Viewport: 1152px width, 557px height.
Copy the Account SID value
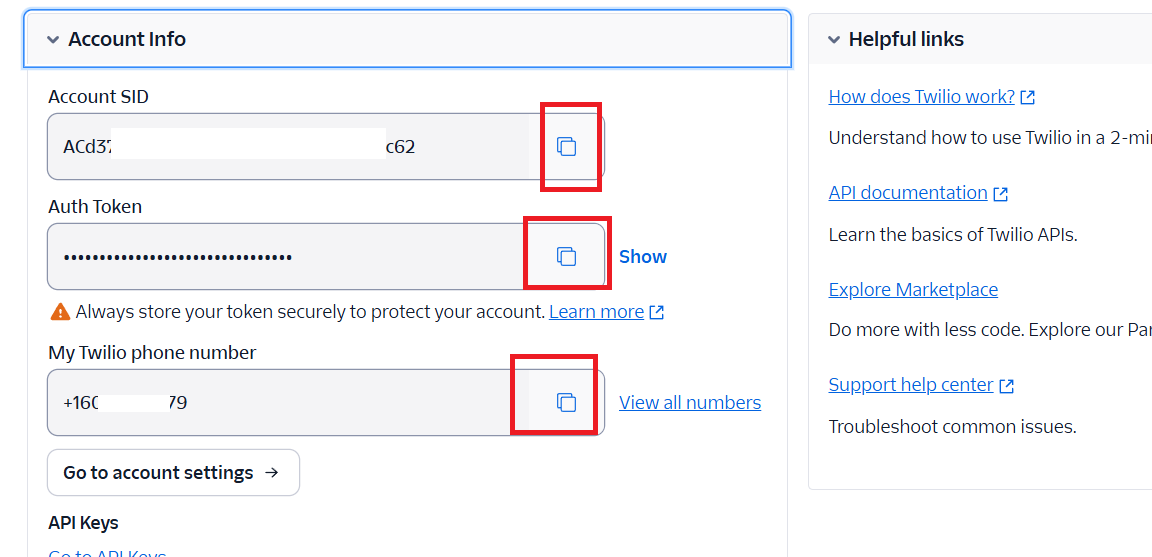tap(566, 147)
